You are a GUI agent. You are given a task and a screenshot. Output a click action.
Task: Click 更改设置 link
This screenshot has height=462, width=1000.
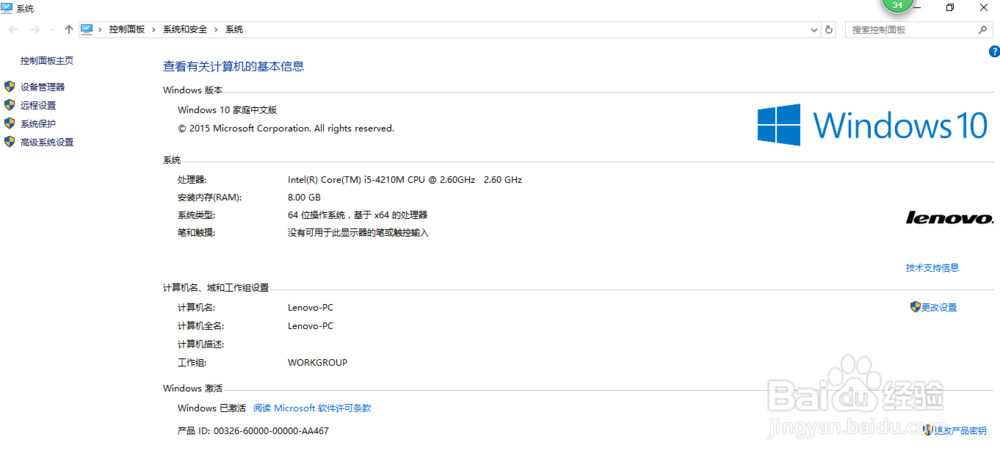tap(939, 308)
